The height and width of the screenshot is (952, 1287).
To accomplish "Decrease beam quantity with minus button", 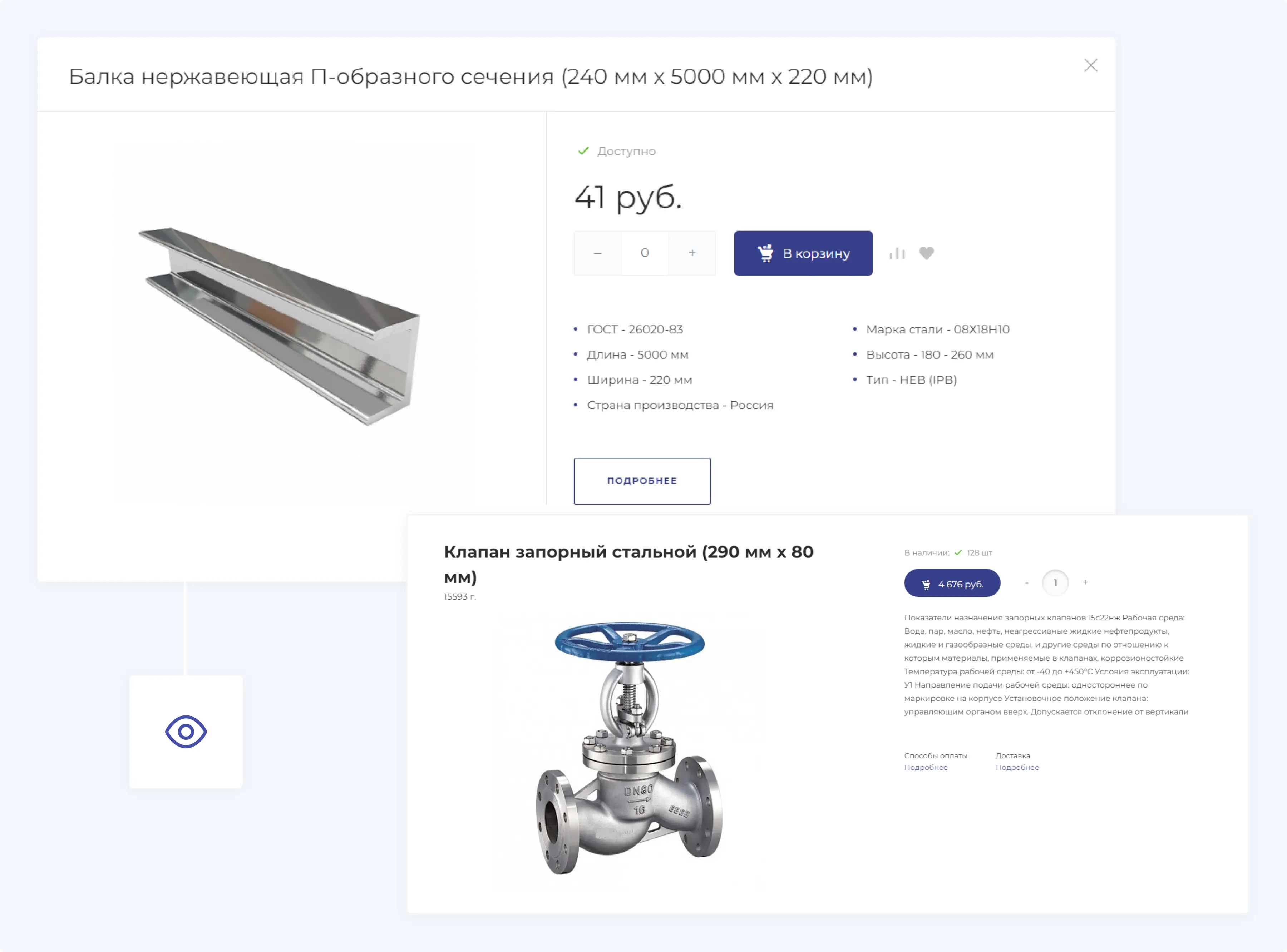I will pyautogui.click(x=598, y=253).
